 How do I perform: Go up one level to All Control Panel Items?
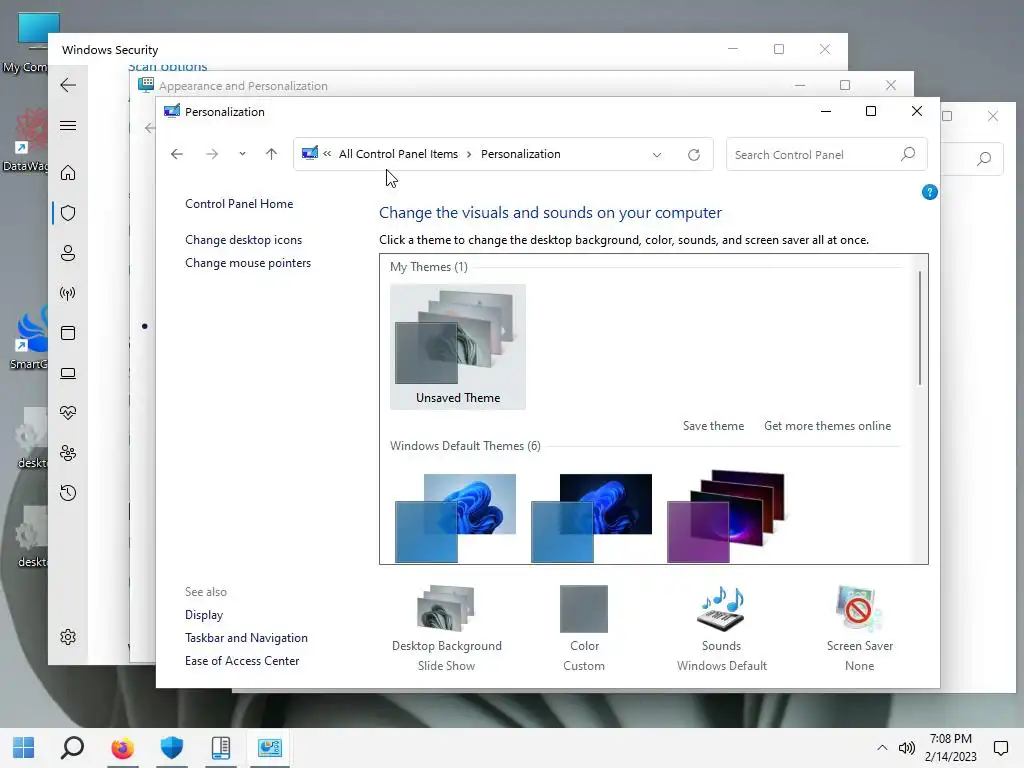[x=272, y=154]
